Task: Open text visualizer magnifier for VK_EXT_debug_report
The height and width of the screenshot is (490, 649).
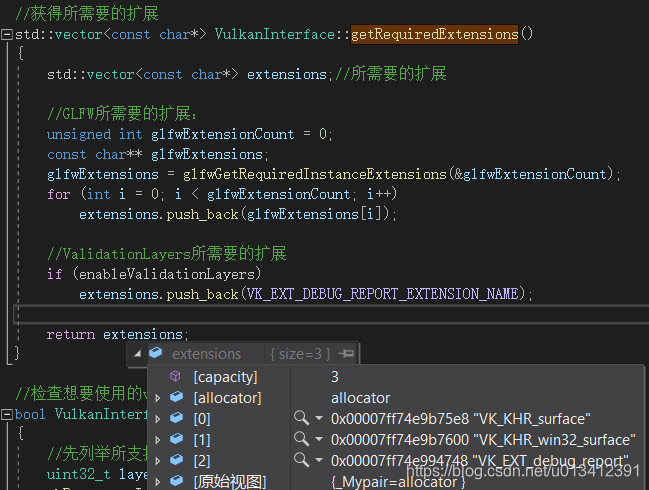Action: (x=301, y=459)
